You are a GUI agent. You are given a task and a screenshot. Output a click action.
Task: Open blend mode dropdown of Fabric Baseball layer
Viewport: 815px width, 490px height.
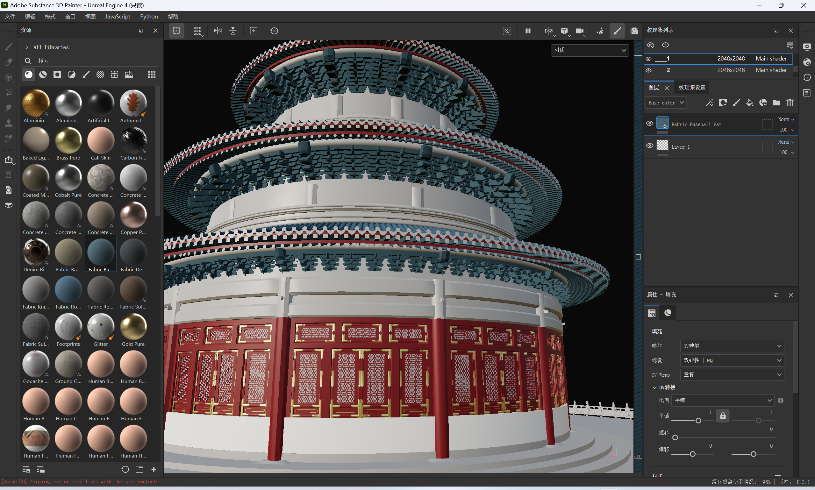(786, 120)
